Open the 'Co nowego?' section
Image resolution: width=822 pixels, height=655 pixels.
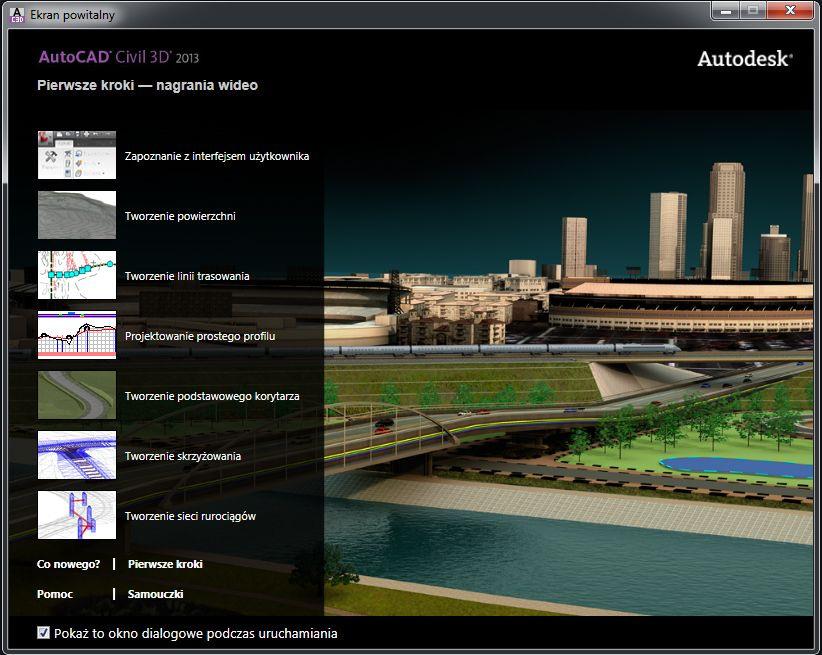(x=69, y=564)
